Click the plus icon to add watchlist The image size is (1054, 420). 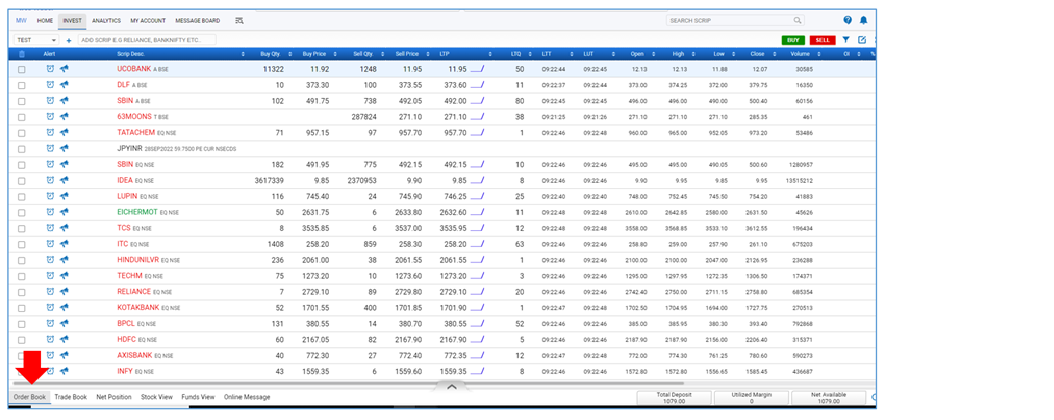coord(69,40)
